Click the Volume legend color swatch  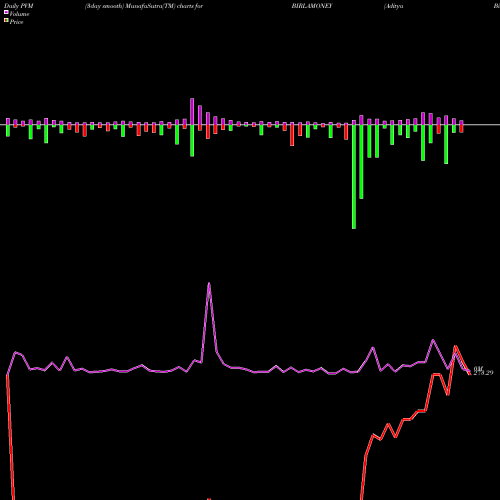click(x=6, y=12)
